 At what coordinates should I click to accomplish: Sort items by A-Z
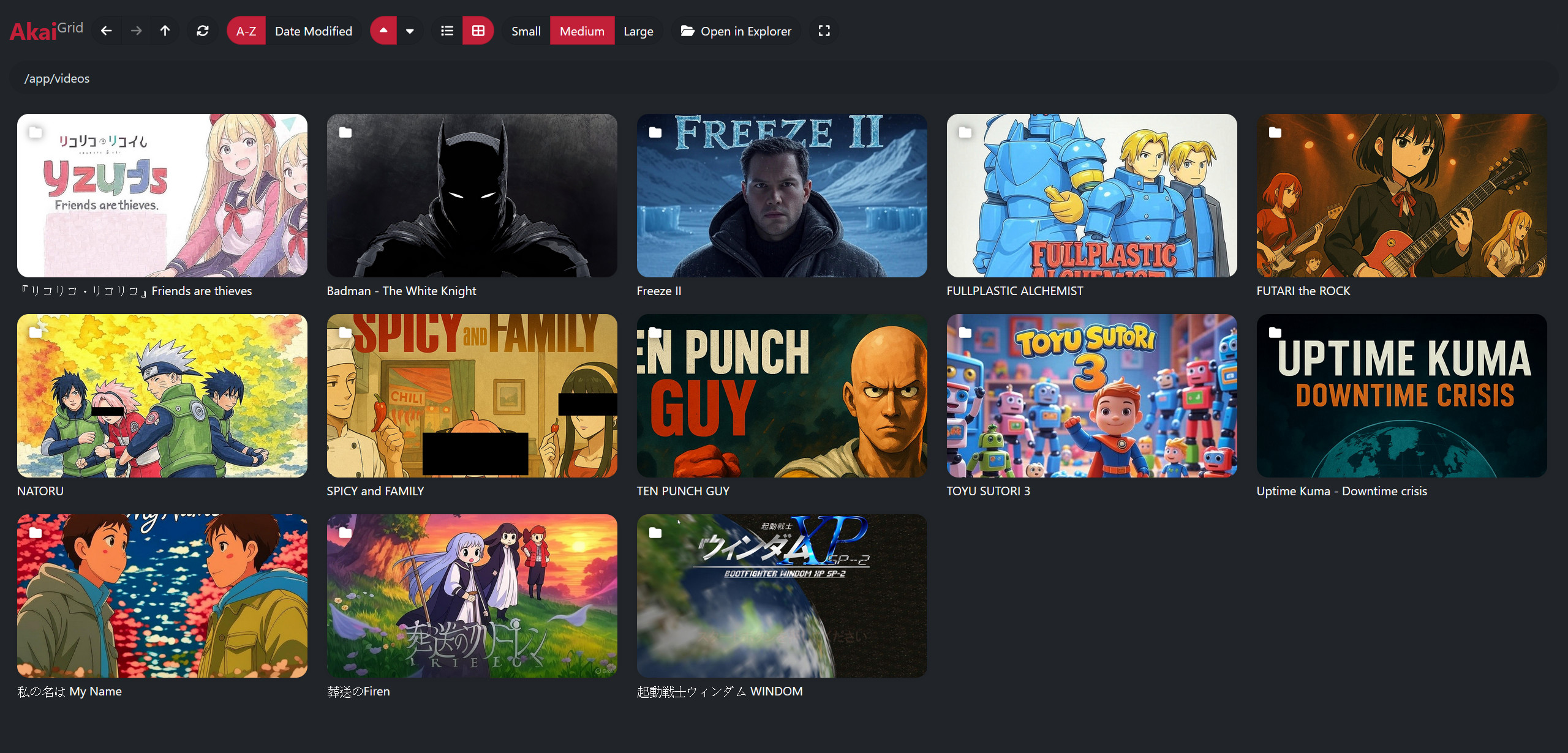246,31
